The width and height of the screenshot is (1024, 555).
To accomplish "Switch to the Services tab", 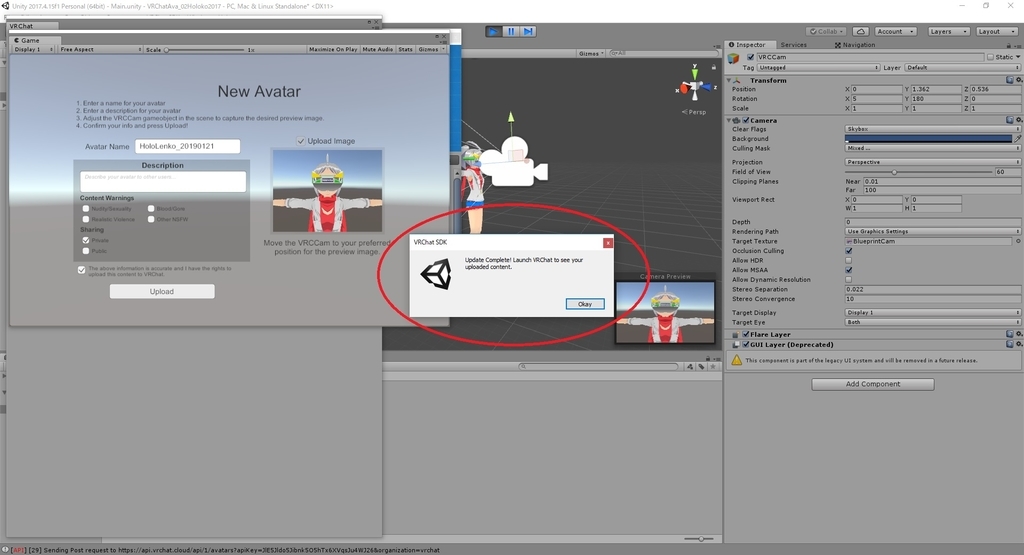I will click(793, 45).
